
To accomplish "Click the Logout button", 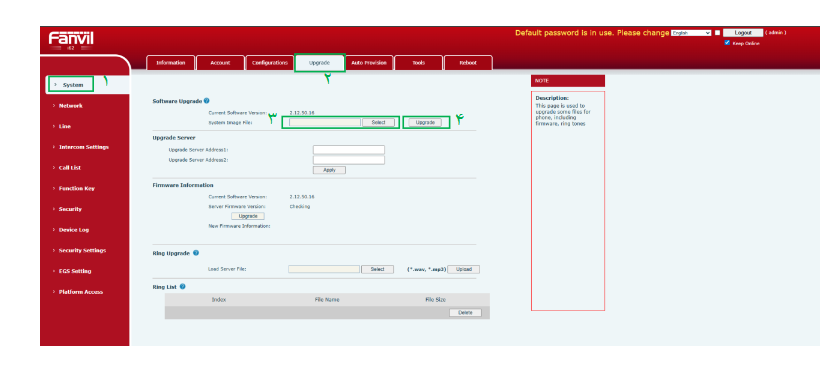I will (743, 33).
